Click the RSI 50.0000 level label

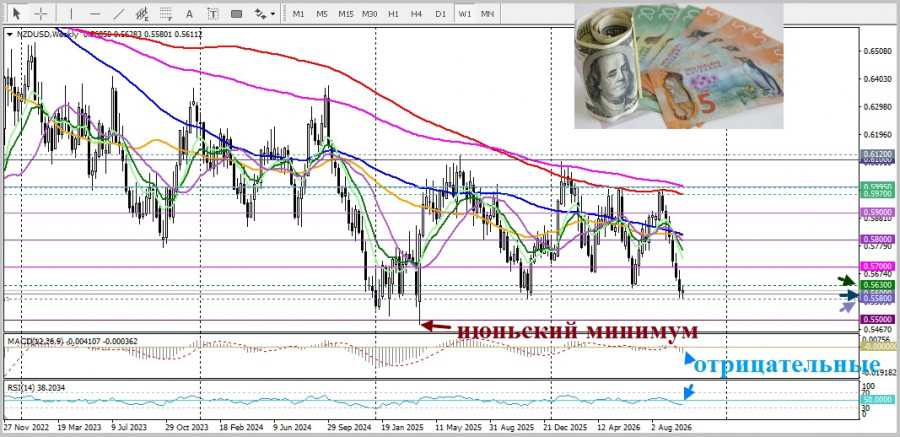(x=878, y=399)
